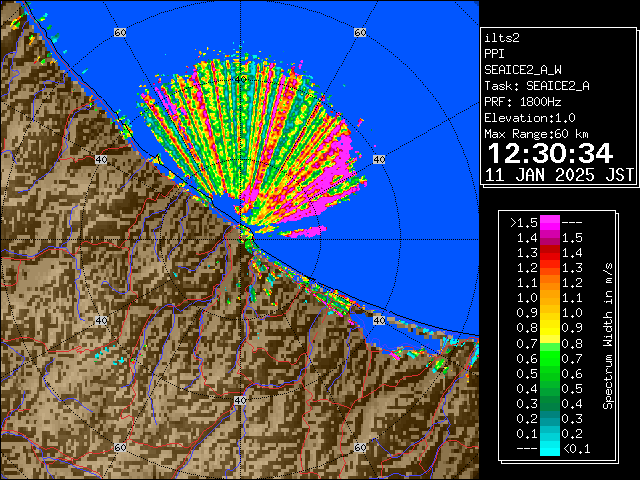The width and height of the screenshot is (640, 480).
Task: Click the yellow 0.8–0.9 legend swatch
Action: pos(550,328)
